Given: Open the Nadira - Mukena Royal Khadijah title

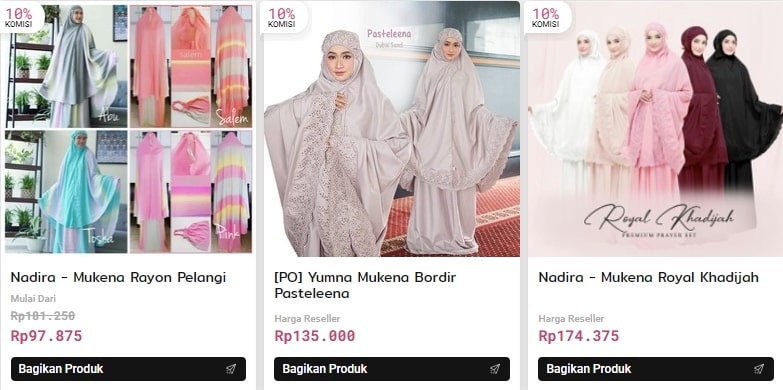Looking at the screenshot, I should click(x=649, y=277).
